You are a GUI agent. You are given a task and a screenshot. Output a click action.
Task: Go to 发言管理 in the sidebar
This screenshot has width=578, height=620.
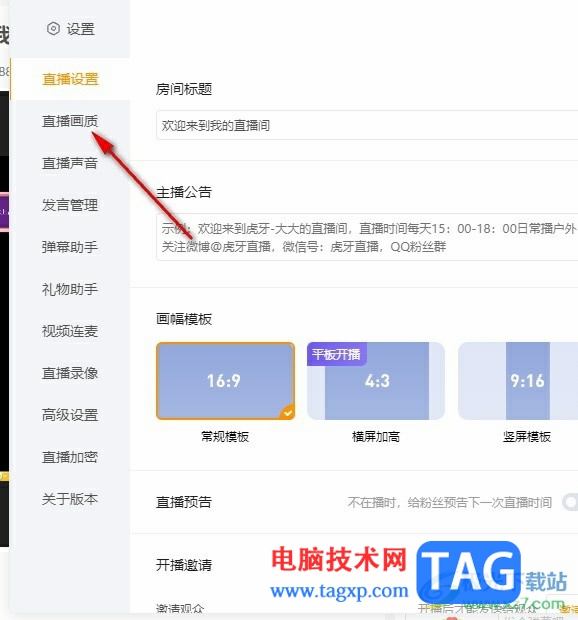(70, 205)
